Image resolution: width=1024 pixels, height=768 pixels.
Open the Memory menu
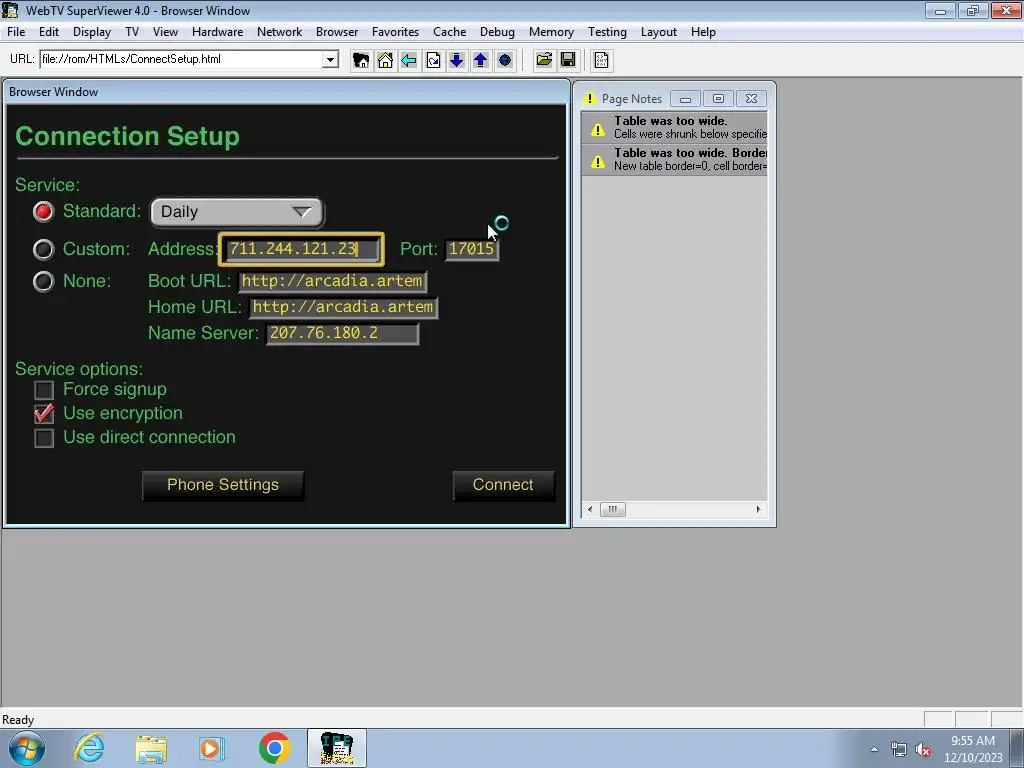point(551,32)
